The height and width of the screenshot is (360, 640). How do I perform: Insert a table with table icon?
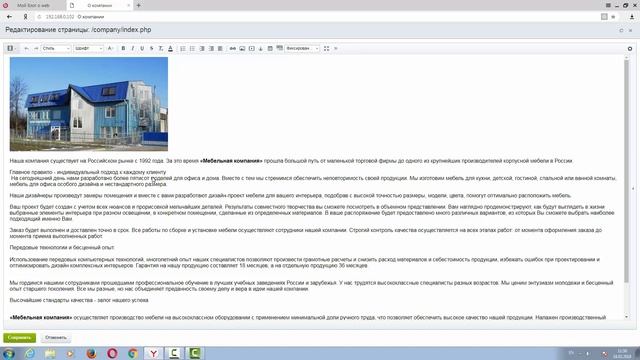[270, 49]
